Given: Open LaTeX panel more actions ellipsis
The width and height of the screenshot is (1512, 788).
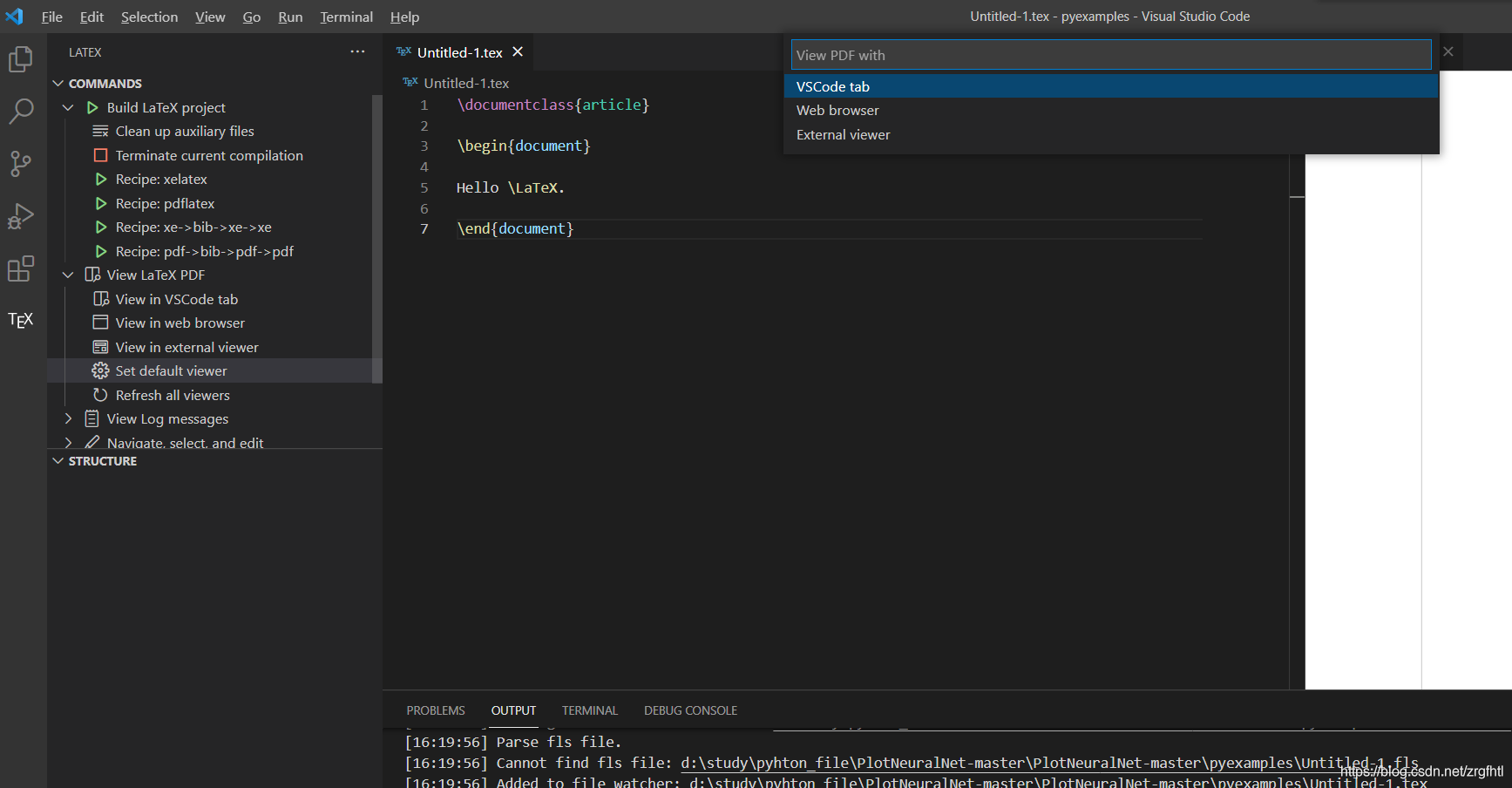Looking at the screenshot, I should (x=357, y=52).
